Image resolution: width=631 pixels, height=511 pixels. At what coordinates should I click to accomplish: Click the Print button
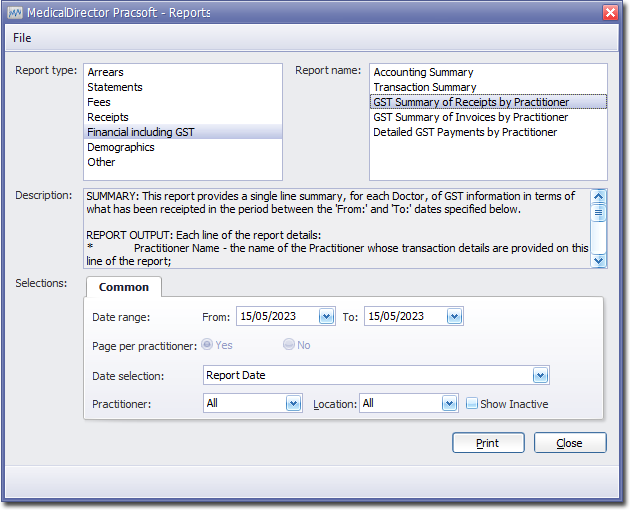pos(488,443)
